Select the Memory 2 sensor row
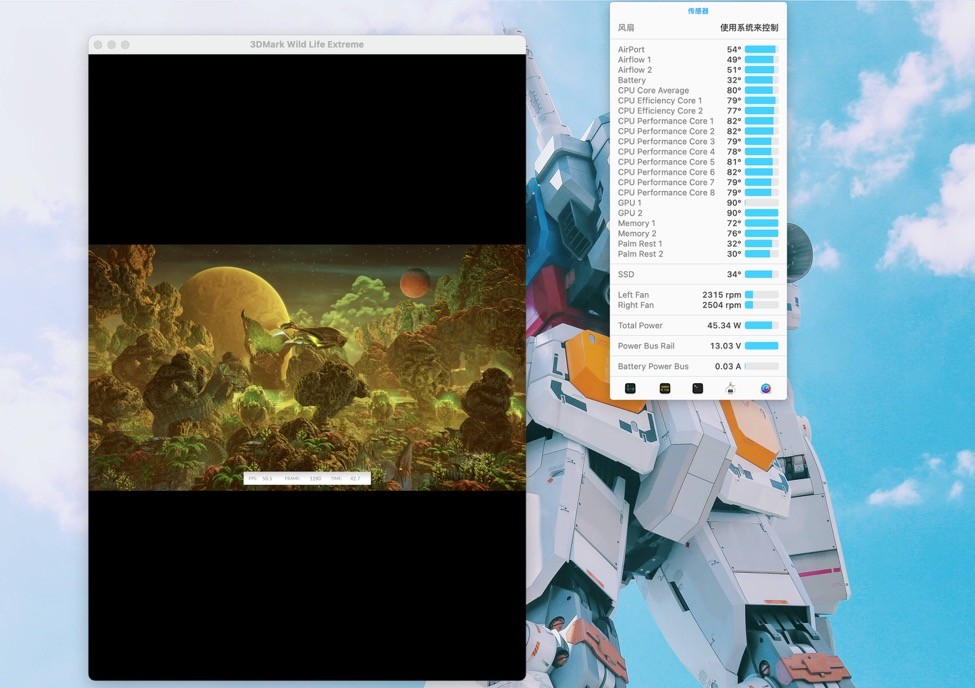This screenshot has height=688, width=975. 698,233
